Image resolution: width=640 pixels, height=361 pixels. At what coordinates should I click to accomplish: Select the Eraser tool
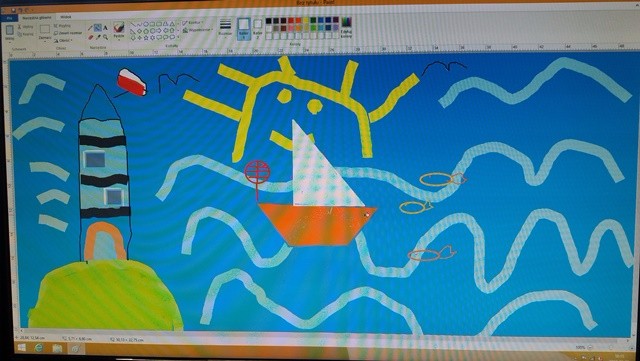91,37
